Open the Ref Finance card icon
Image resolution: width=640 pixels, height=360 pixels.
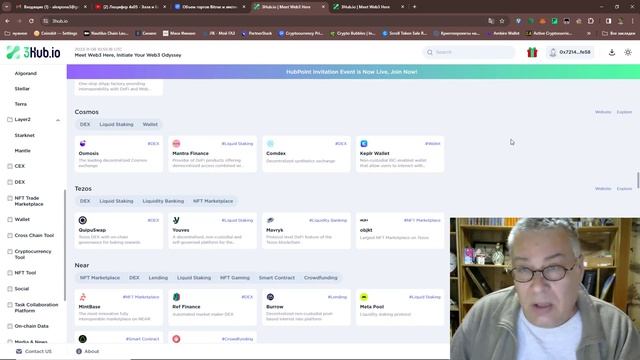[176, 297]
